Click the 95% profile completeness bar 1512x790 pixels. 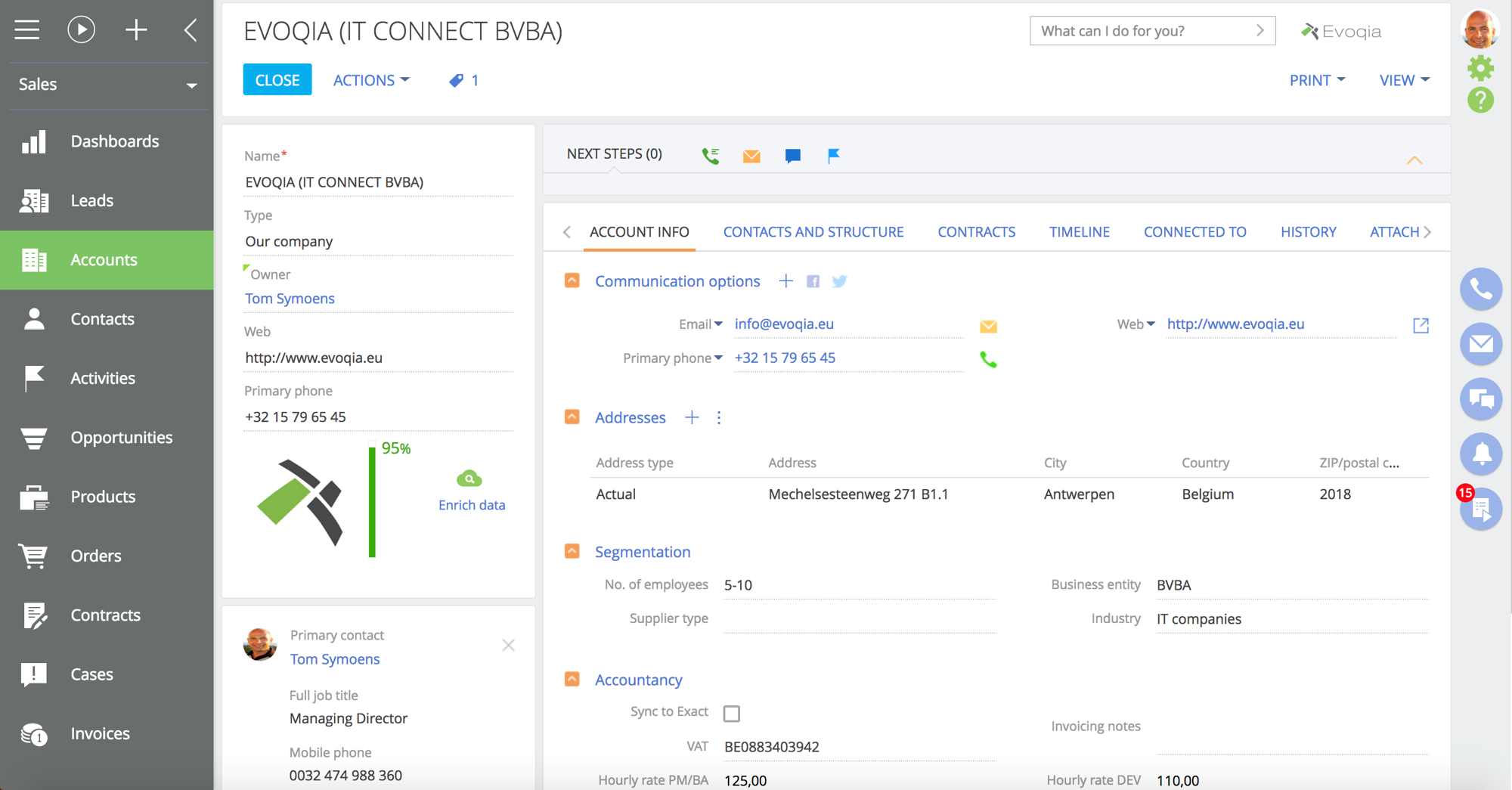pyautogui.click(x=372, y=500)
